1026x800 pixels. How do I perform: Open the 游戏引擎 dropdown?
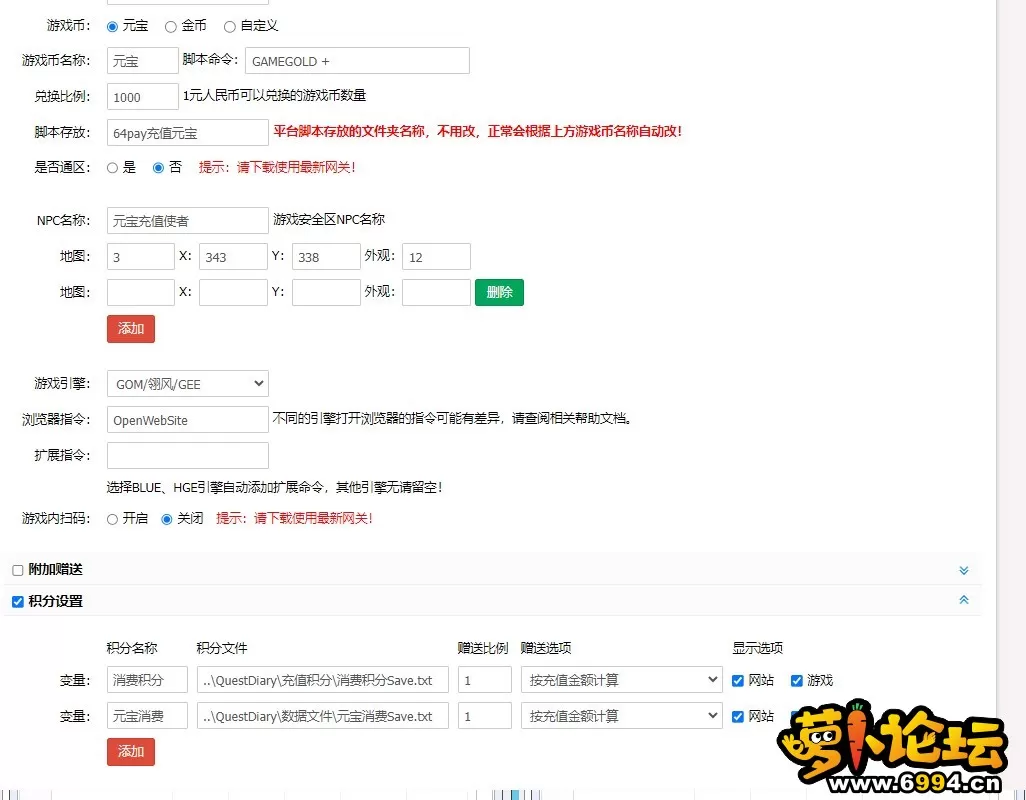coord(187,384)
